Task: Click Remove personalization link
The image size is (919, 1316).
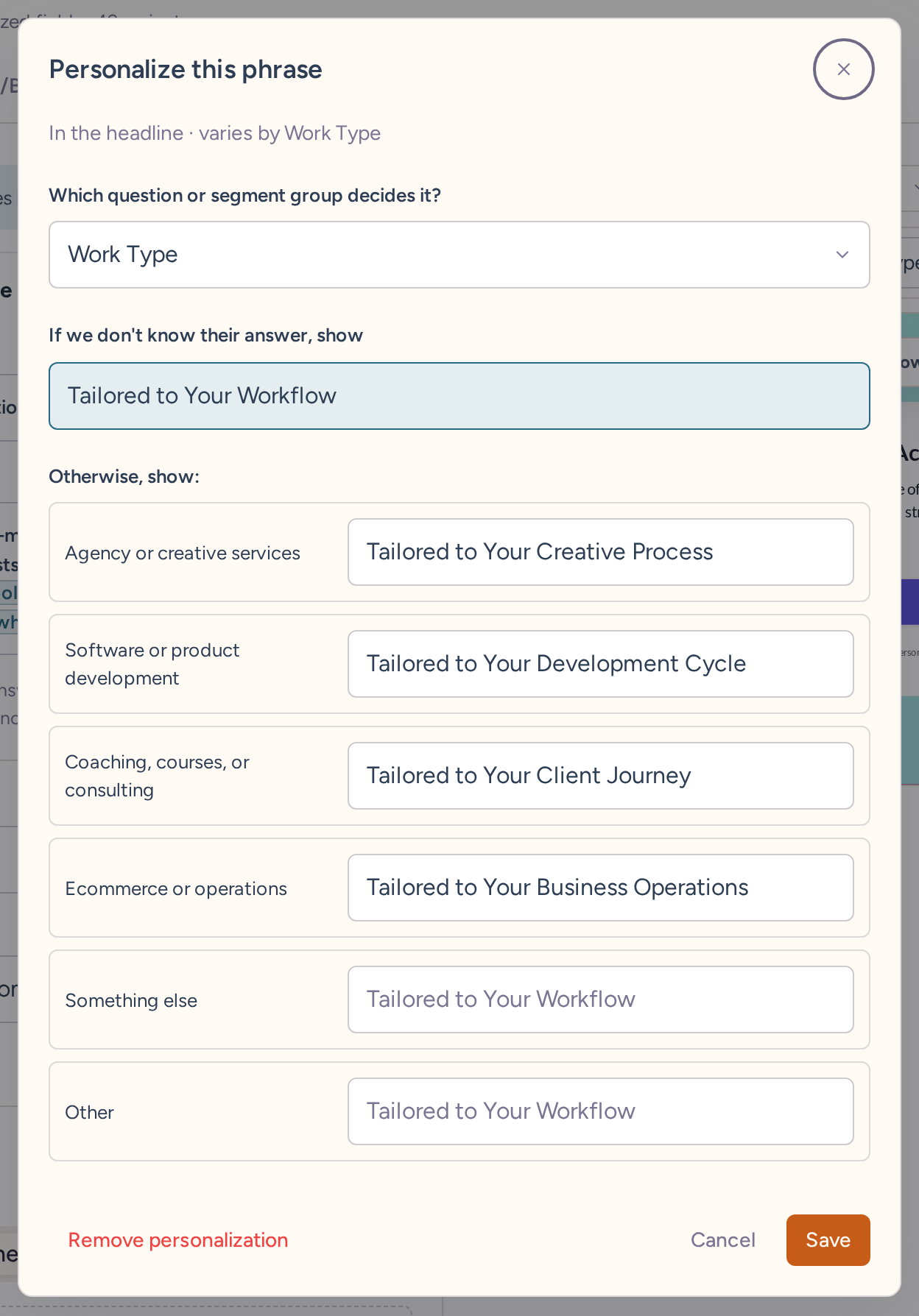Action: 178,1240
